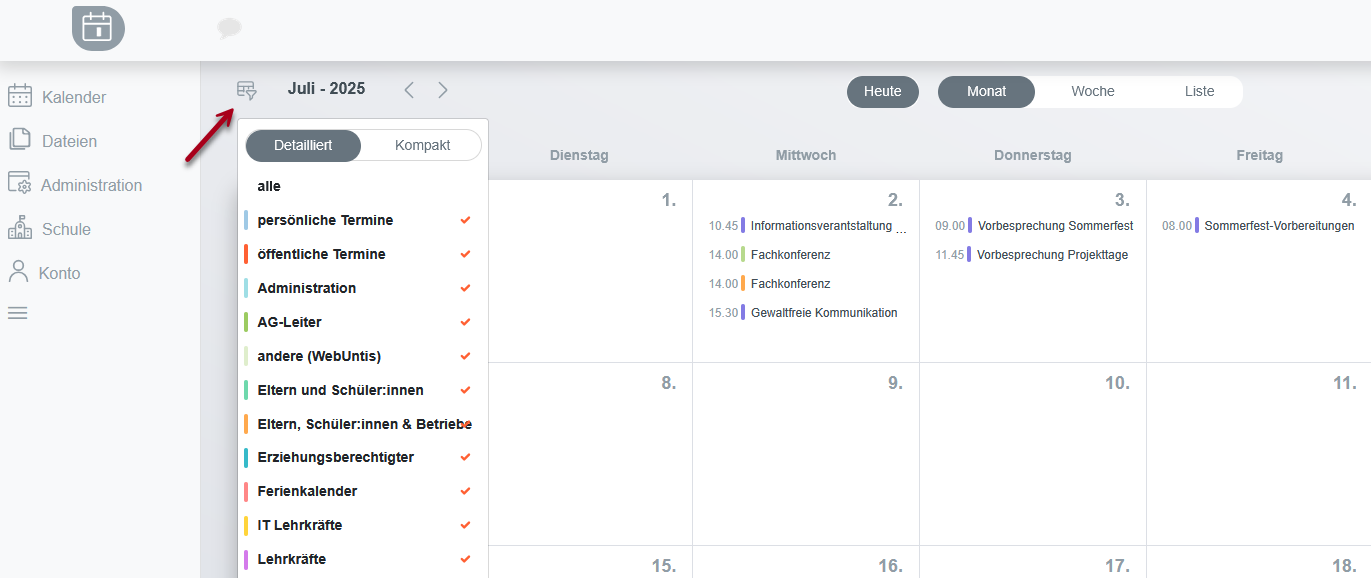Click the calendar filter icon
The height and width of the screenshot is (578, 1371).
point(246,90)
